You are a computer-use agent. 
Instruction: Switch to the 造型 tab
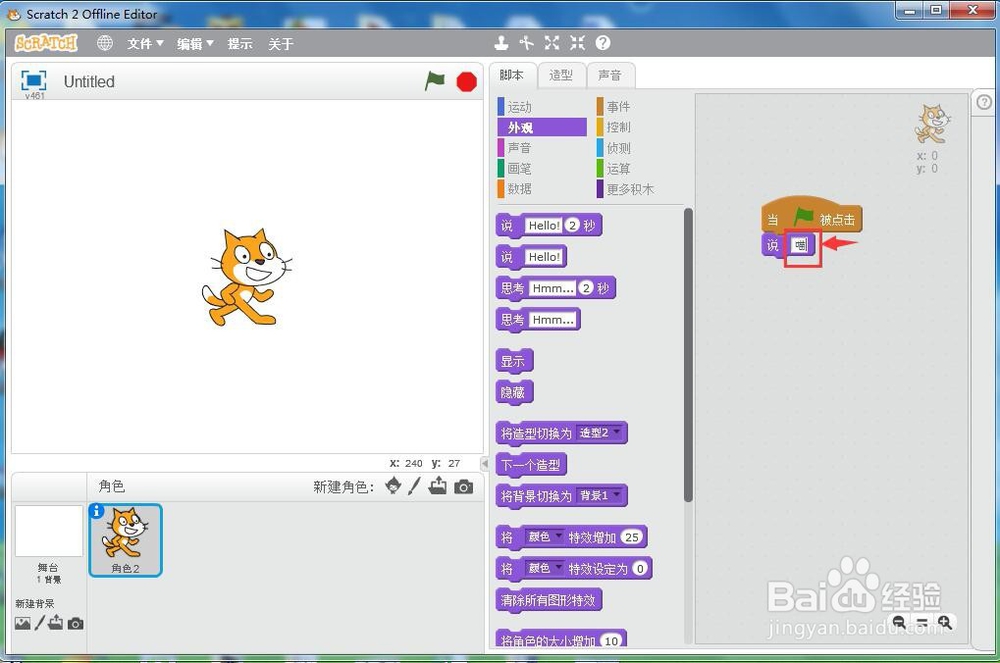click(x=561, y=75)
